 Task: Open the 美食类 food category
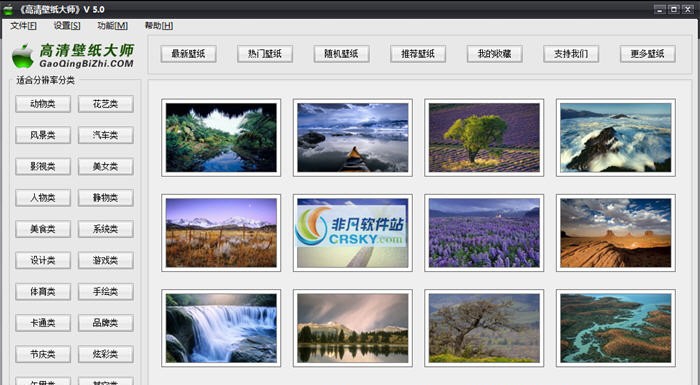[x=43, y=229]
